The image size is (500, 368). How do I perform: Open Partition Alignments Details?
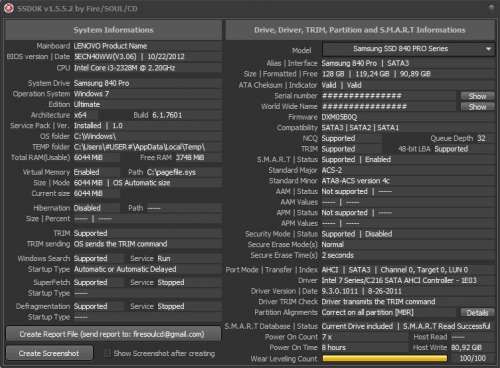click(477, 313)
